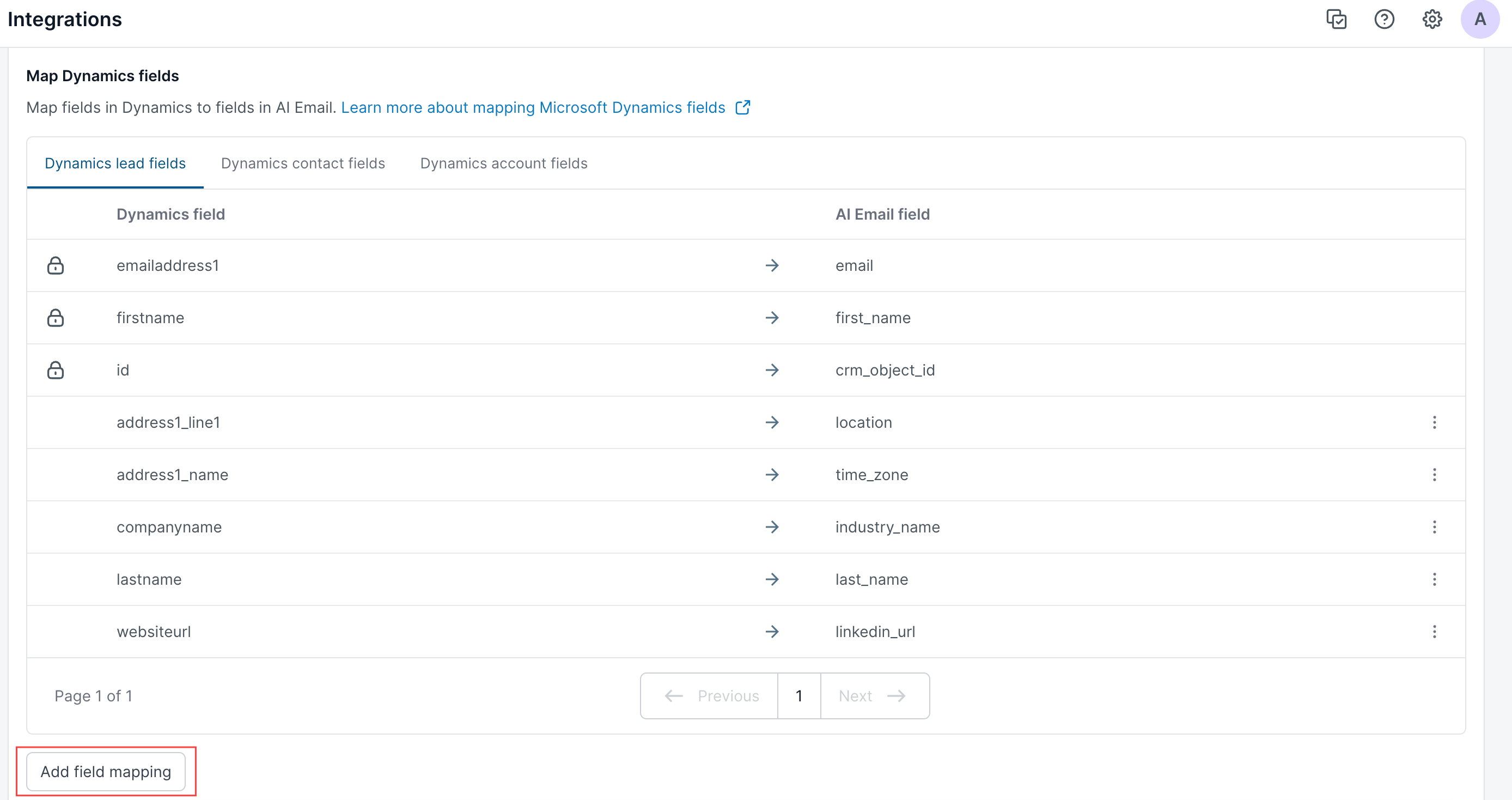Click the lastname Dynamics field
The image size is (1512, 800).
149,579
